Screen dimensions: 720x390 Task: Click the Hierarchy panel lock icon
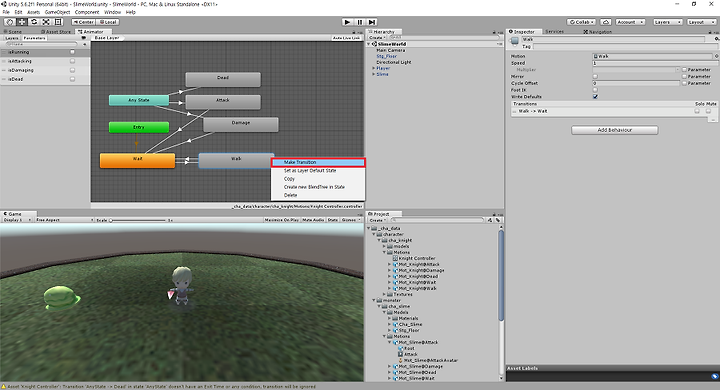tap(494, 32)
